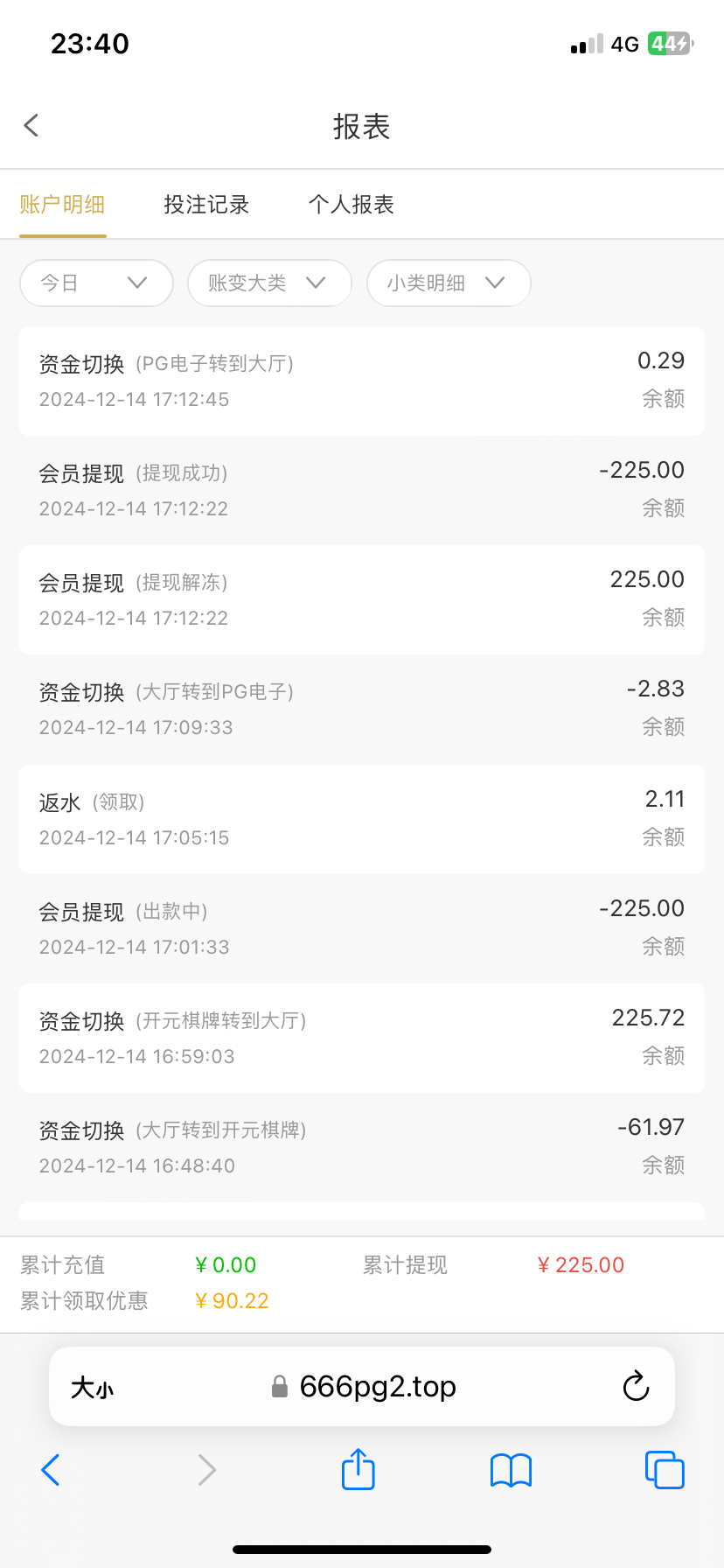Select the 返水 (领取) rebate entry
The image size is (724, 1568).
coord(361,819)
